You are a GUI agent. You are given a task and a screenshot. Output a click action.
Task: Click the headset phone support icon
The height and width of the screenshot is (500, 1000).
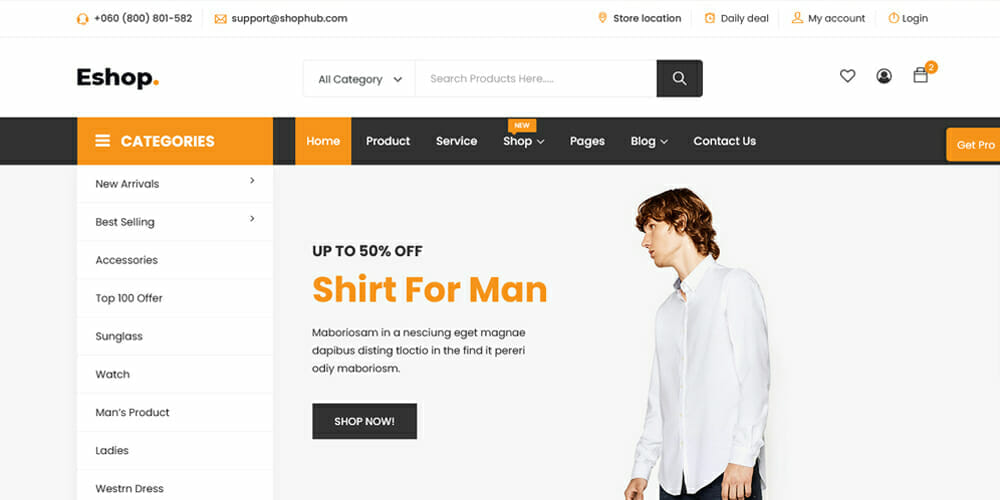pos(82,18)
